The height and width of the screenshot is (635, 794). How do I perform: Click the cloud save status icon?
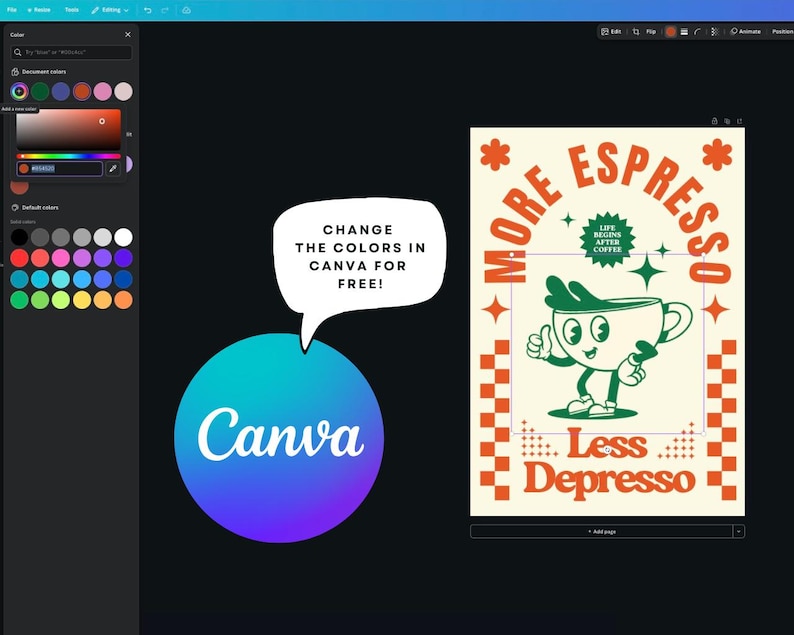coord(186,10)
